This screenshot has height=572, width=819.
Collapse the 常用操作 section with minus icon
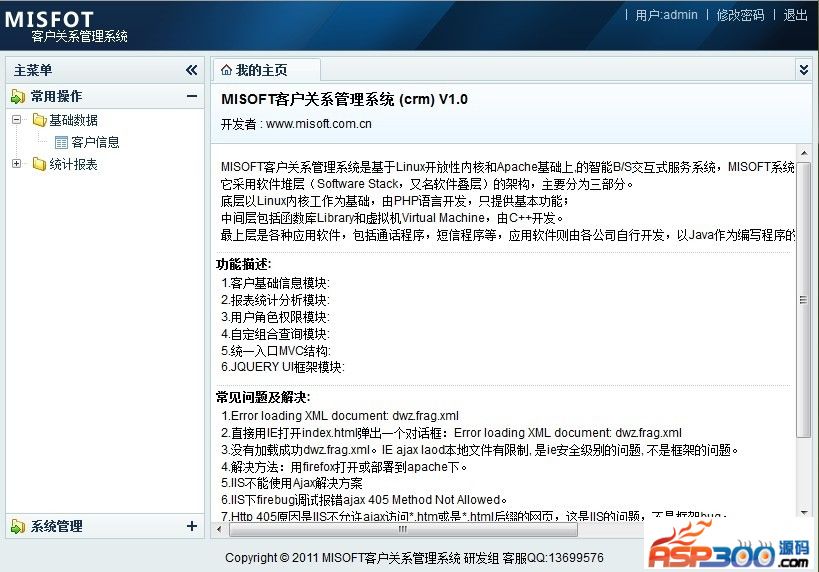coord(192,96)
